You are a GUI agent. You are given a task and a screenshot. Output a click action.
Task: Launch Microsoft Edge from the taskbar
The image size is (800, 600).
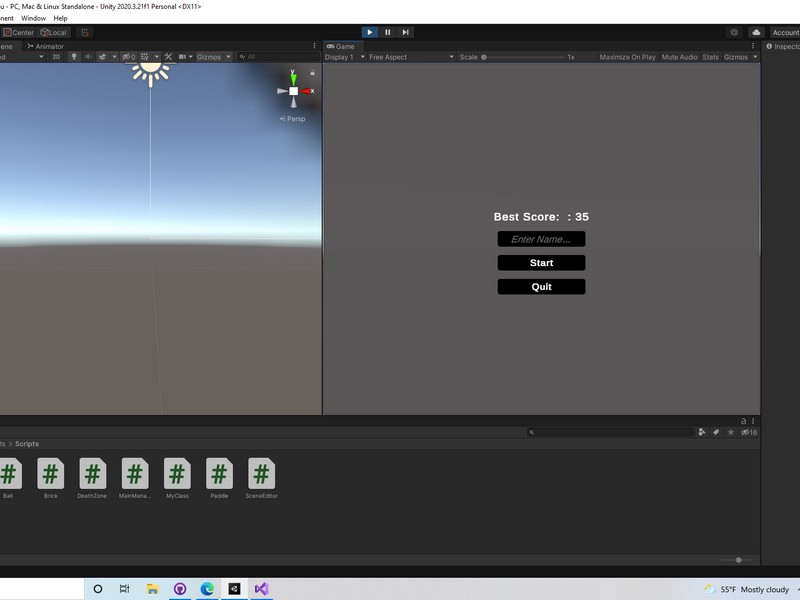point(207,589)
